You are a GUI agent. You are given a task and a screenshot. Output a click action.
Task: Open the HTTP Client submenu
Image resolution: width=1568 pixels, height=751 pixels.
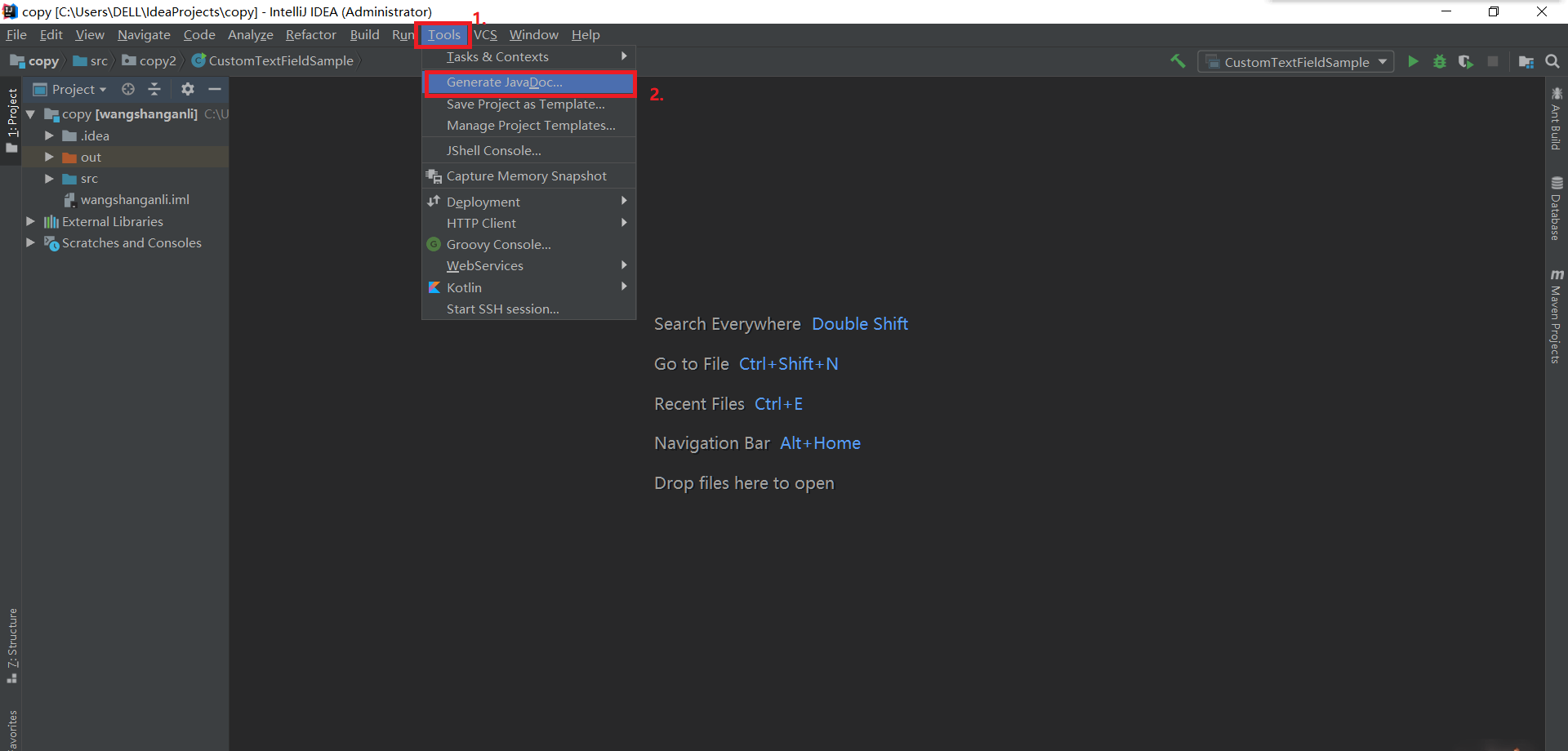(528, 223)
